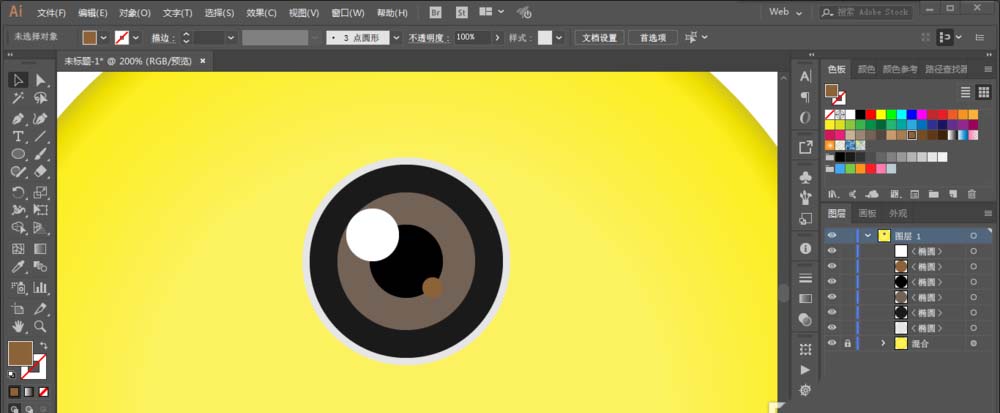
Task: Select the Eraser tool
Action: click(41, 171)
